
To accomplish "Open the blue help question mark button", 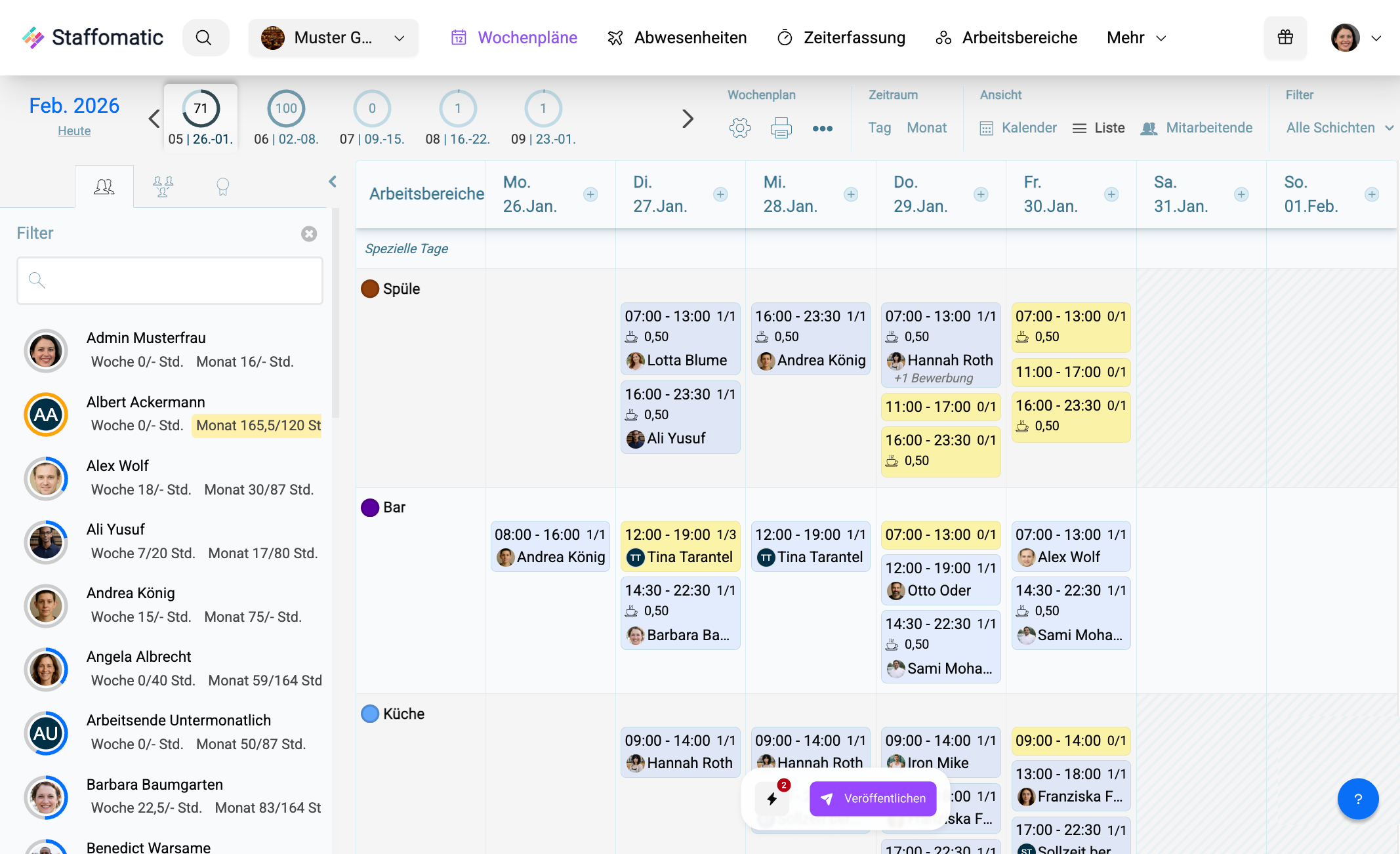I will coord(1357,798).
